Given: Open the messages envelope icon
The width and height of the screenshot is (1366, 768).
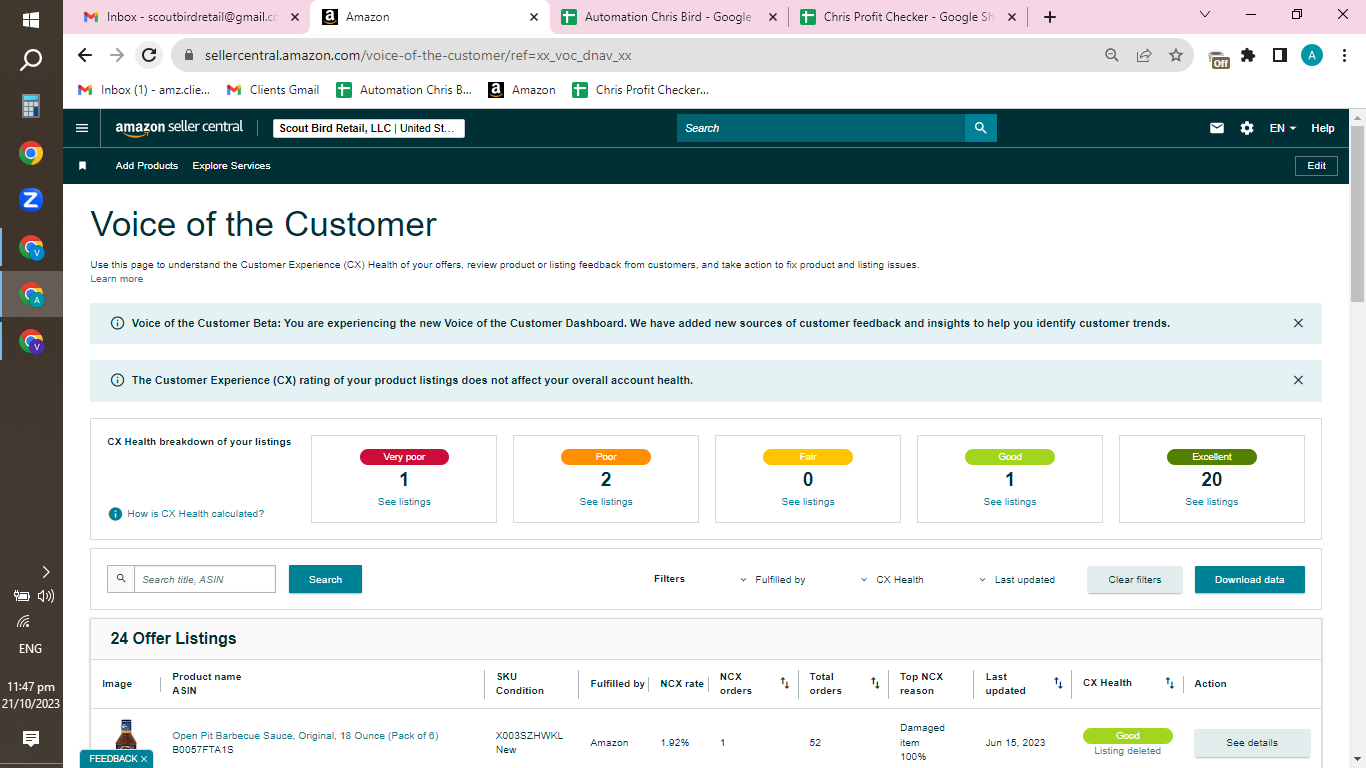Looking at the screenshot, I should 1217,128.
